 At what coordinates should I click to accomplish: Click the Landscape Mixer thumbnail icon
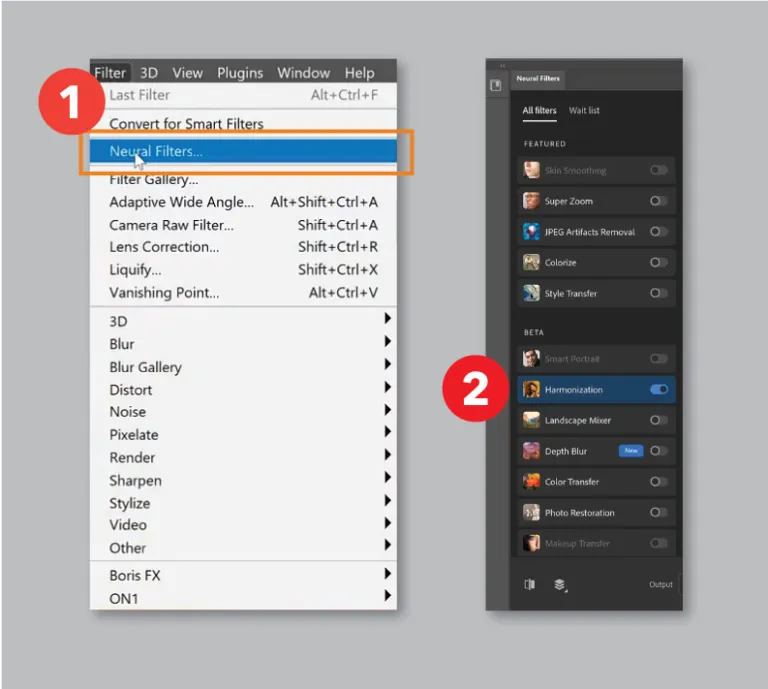tap(531, 420)
